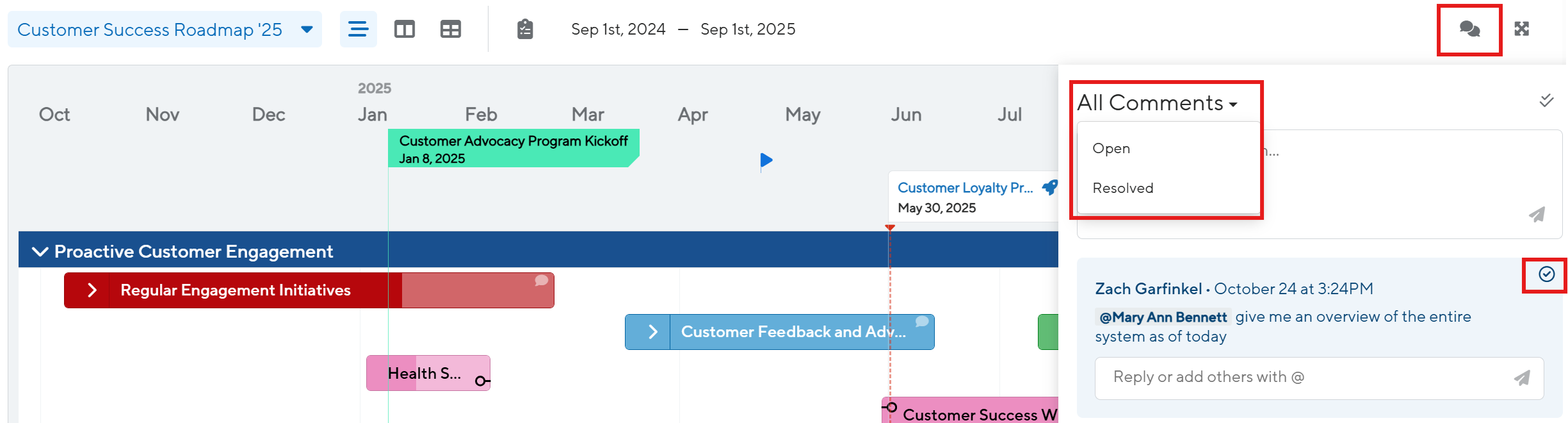The image size is (1568, 423).
Task: Expand the Customer Feedback and Adv... bar
Action: pyautogui.click(x=652, y=332)
